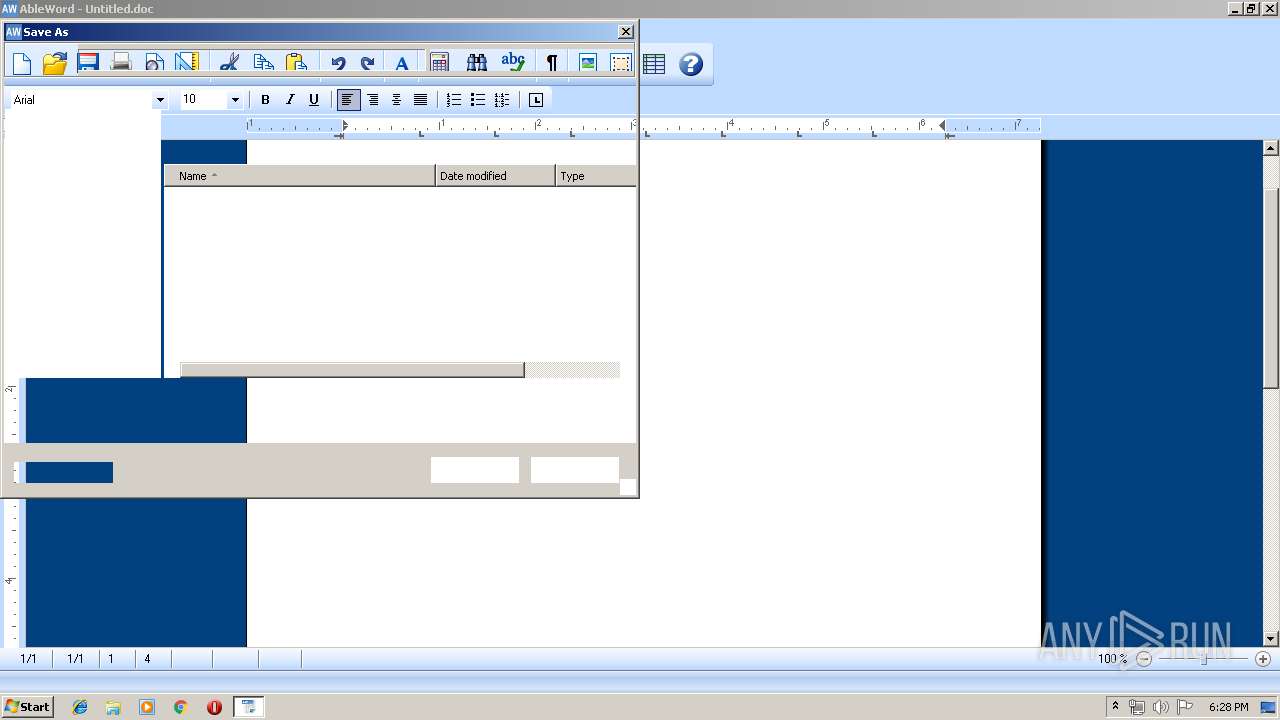Cut selection with scissors icon

[229, 63]
